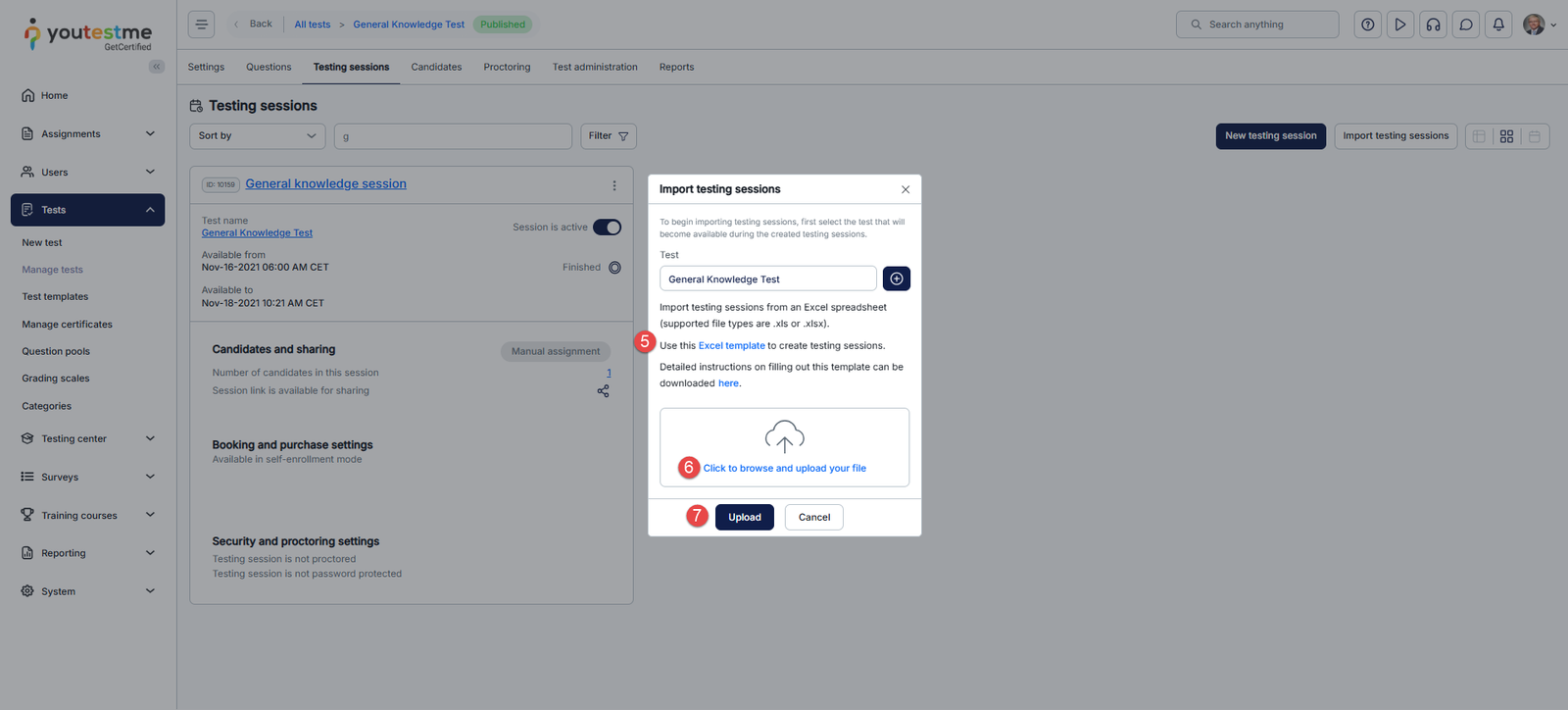Click the plus circle icon beside Test field

tap(897, 279)
